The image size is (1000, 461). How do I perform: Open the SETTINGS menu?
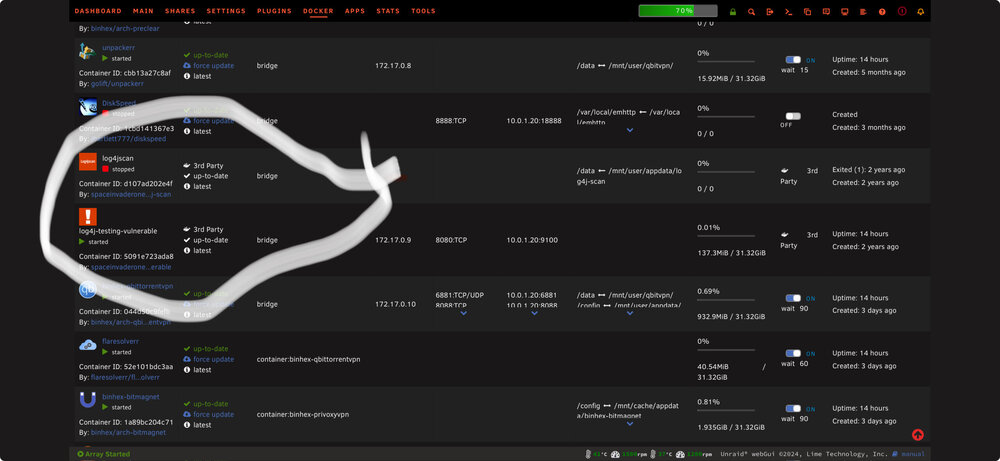(226, 11)
